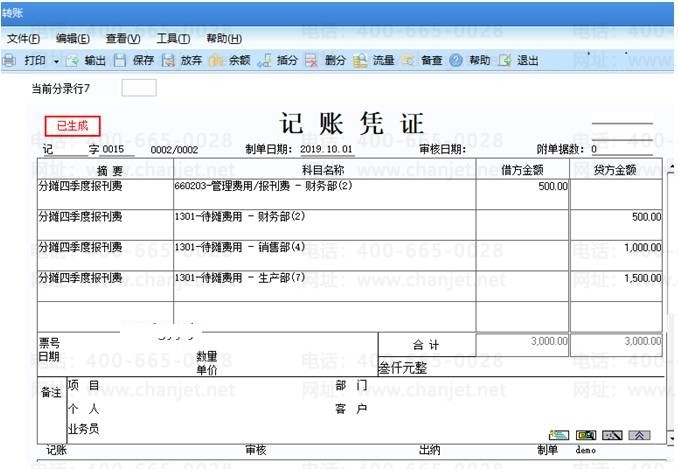Viewport: 678px width, 469px height.
Task: Open the 帮助(H) menu in menu bar
Action: [224, 39]
